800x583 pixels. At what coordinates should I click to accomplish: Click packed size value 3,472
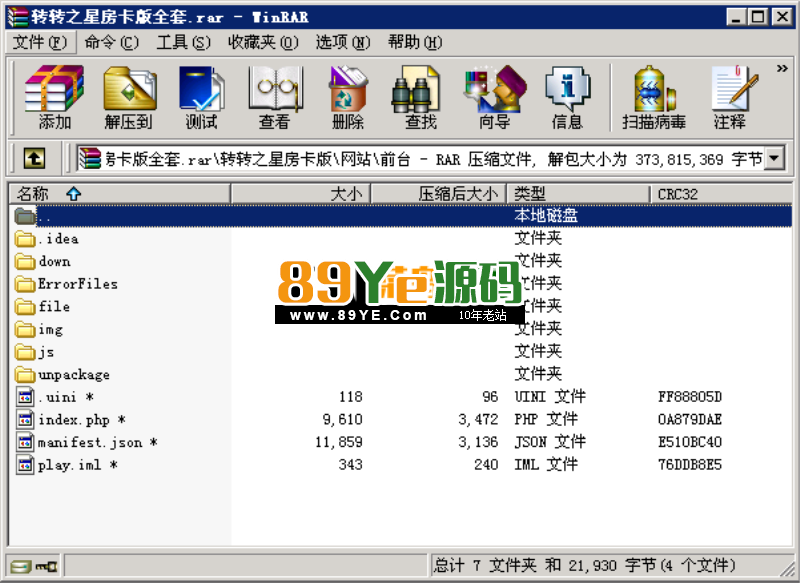click(x=478, y=420)
